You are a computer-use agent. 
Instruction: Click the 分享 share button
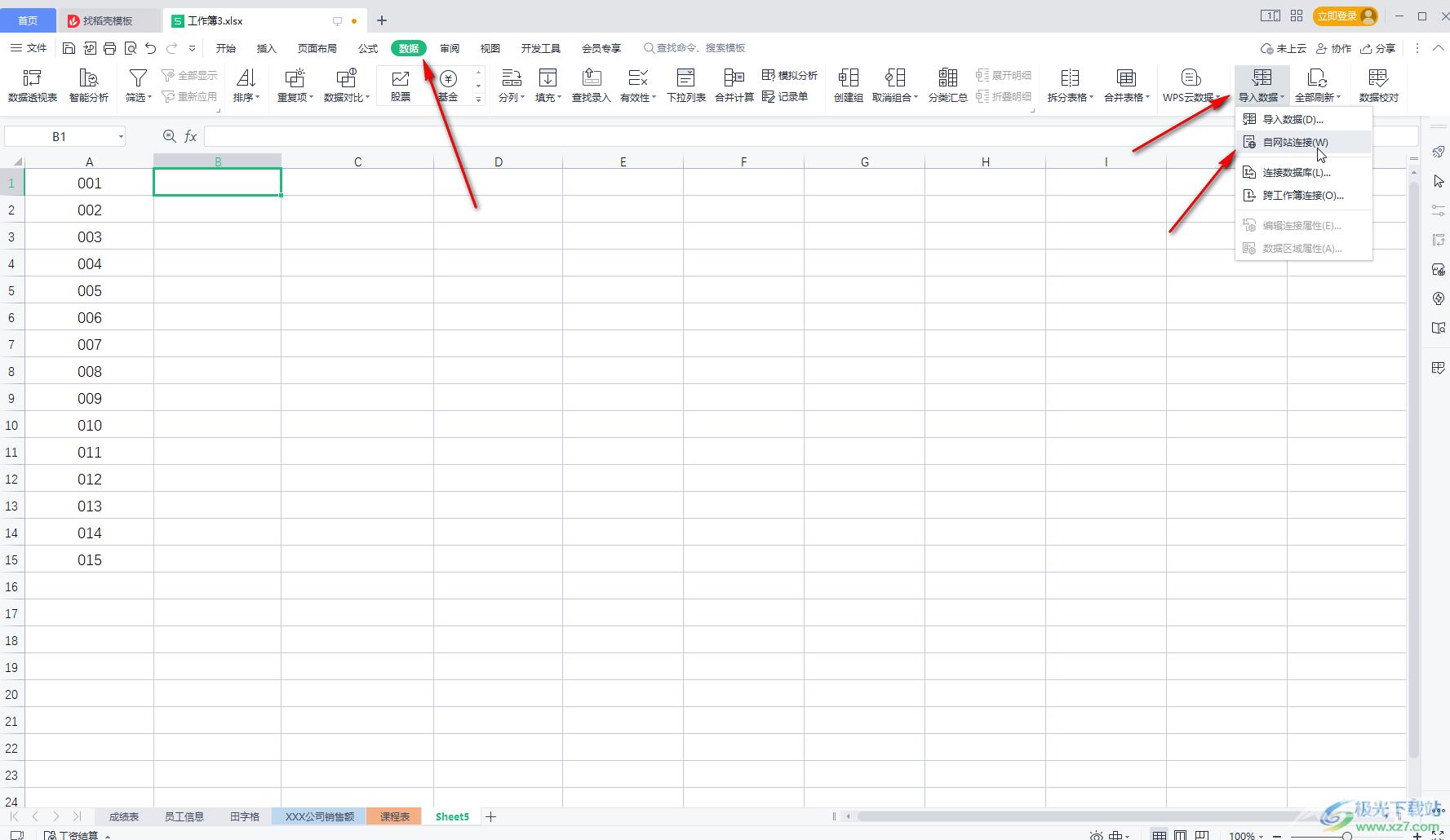[1377, 48]
